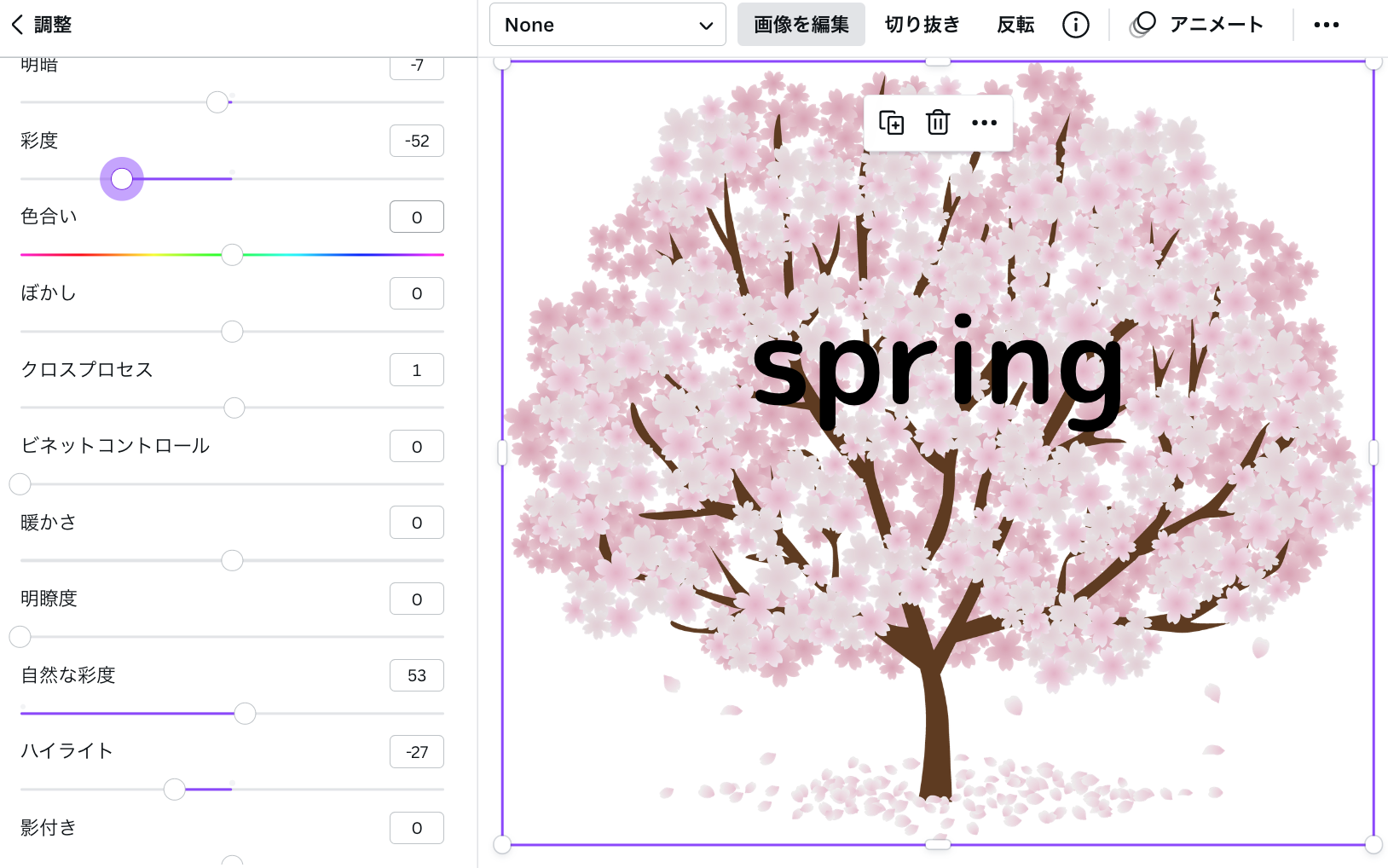Click the アニメート button
1388x868 pixels.
(1196, 25)
